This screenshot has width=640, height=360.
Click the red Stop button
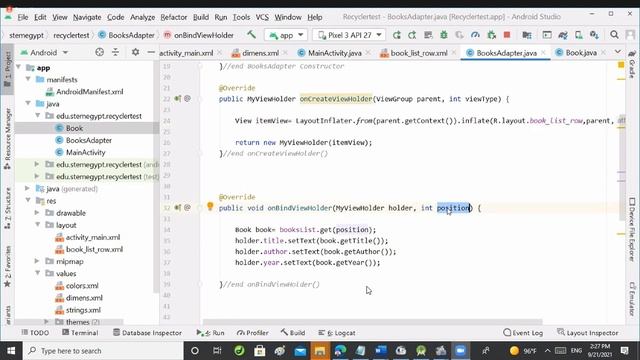pos(507,35)
